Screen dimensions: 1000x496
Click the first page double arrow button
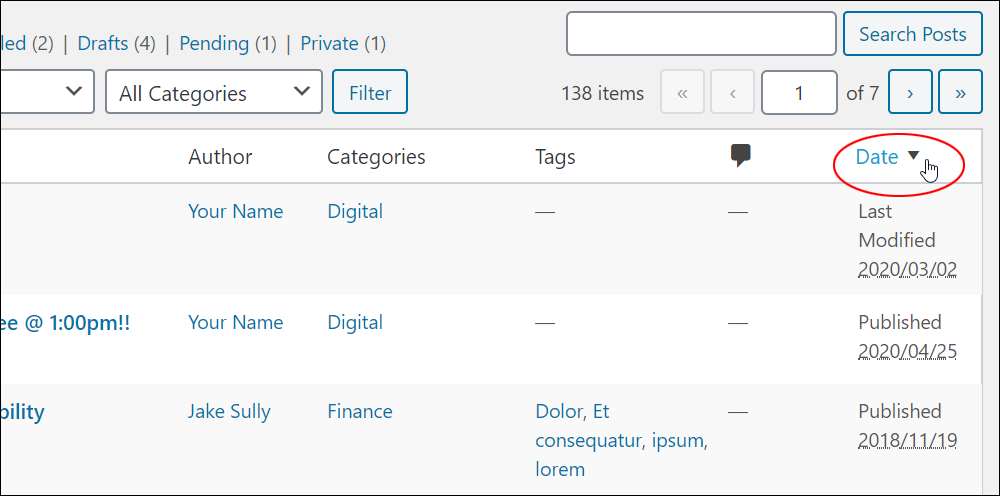pos(682,92)
